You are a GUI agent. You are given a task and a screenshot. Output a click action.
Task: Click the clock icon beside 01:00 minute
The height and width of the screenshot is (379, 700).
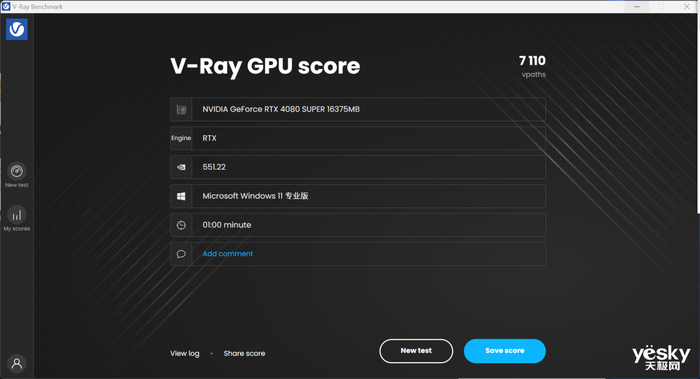click(x=181, y=225)
